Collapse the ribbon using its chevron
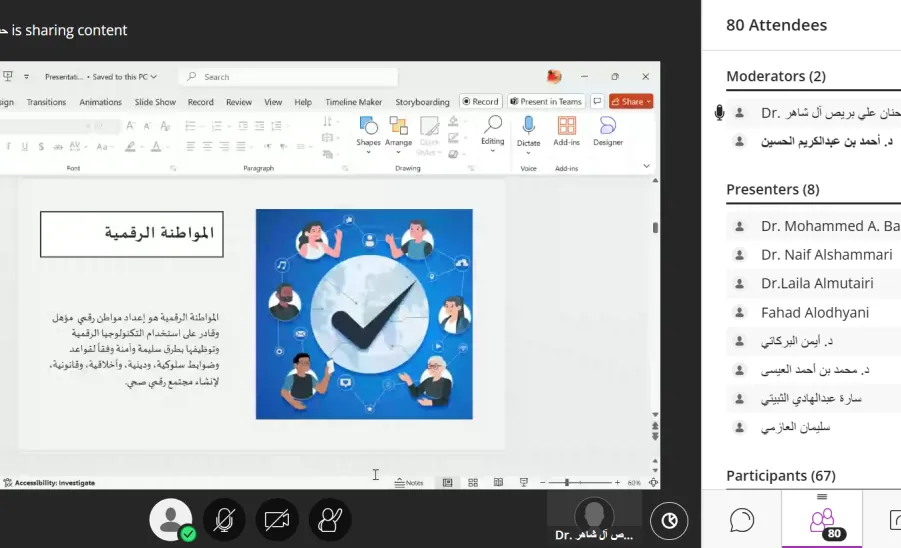 (646, 166)
